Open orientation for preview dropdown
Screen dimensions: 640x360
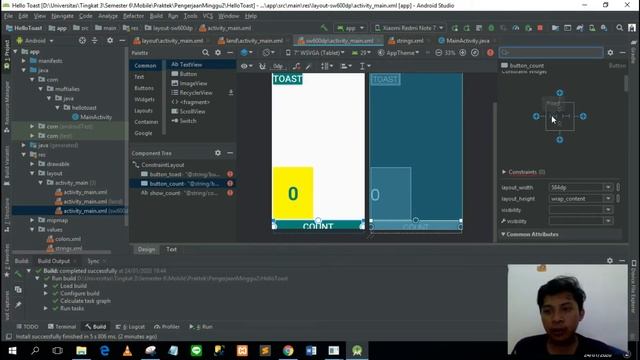269,53
